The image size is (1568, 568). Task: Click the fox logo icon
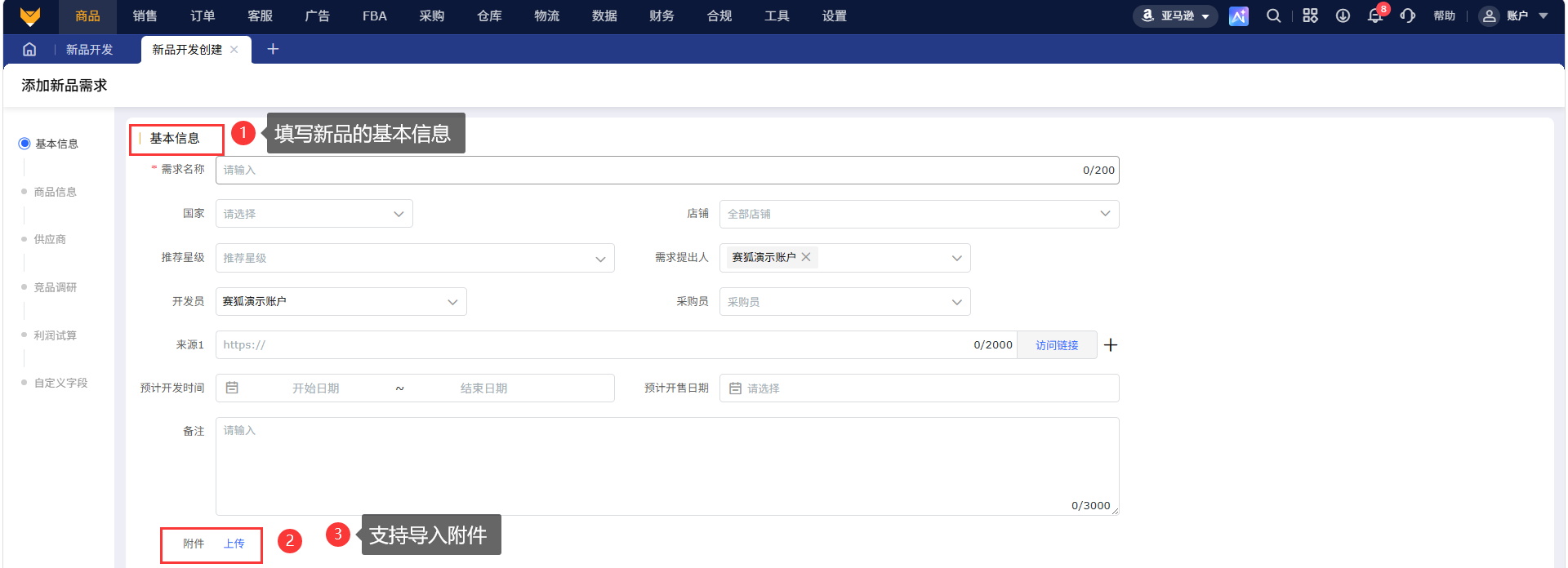click(x=29, y=16)
